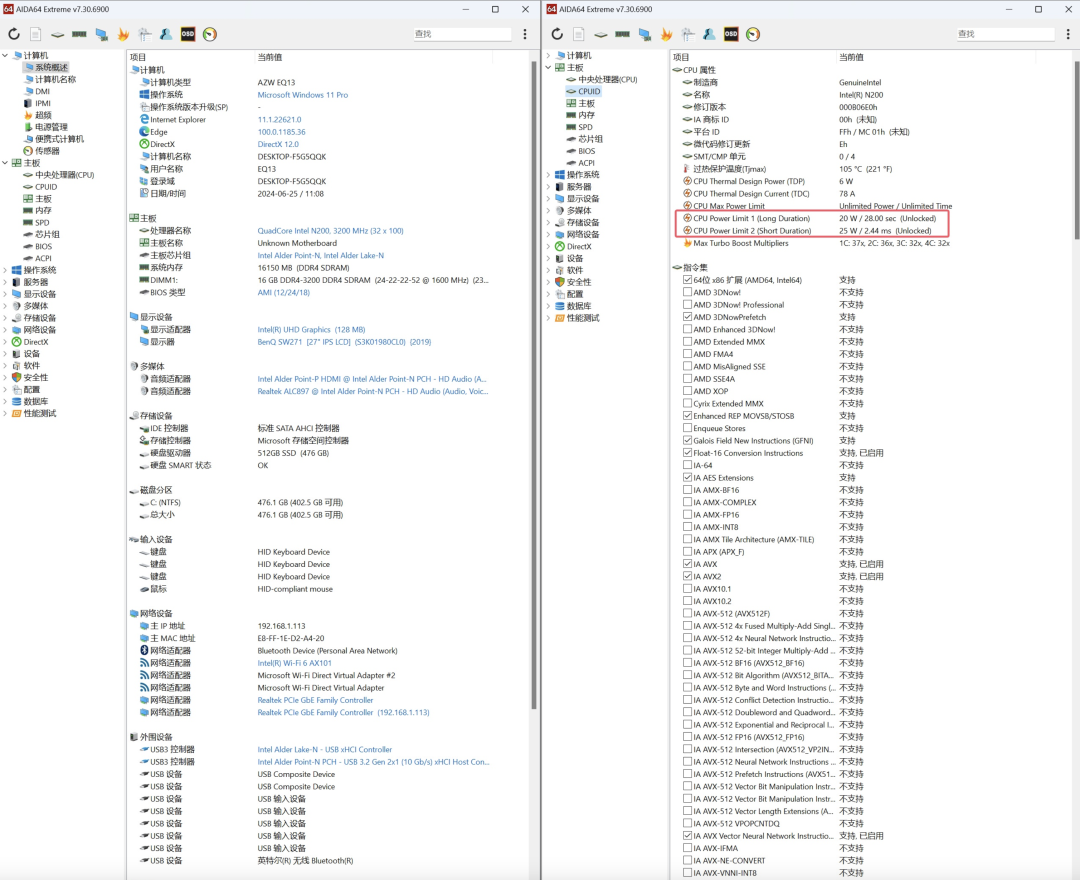1080x880 pixels.
Task: Click the OSD icon in the right window toolbar
Action: pos(731,34)
